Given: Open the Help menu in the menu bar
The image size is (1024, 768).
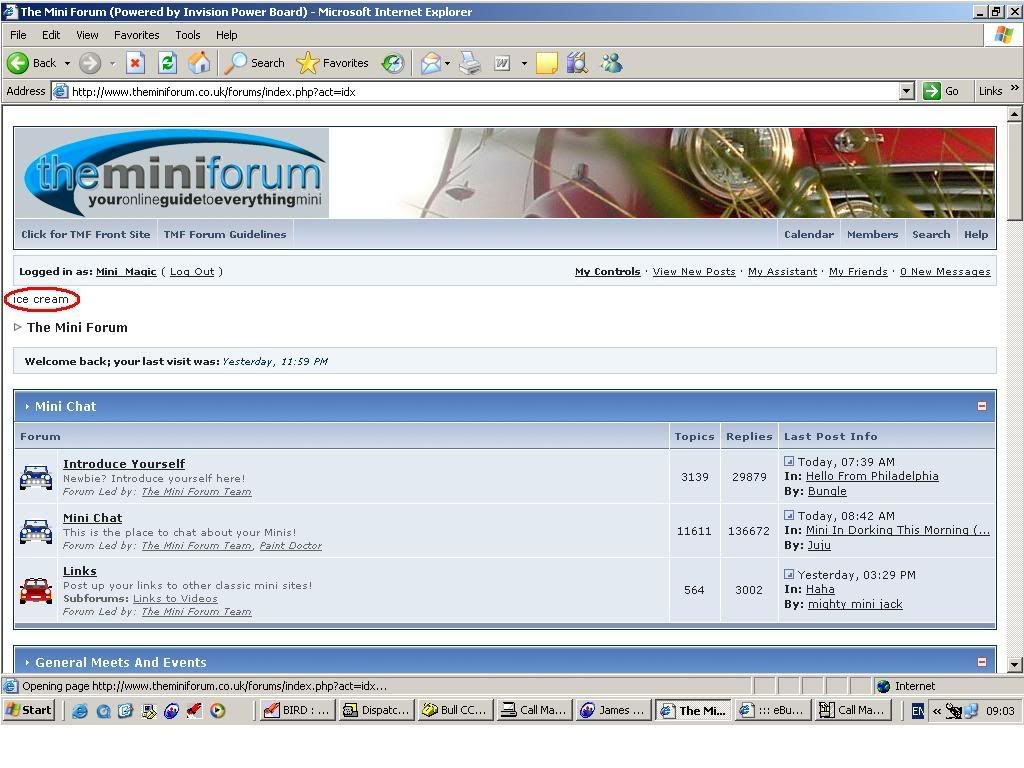Looking at the screenshot, I should [x=227, y=35].
